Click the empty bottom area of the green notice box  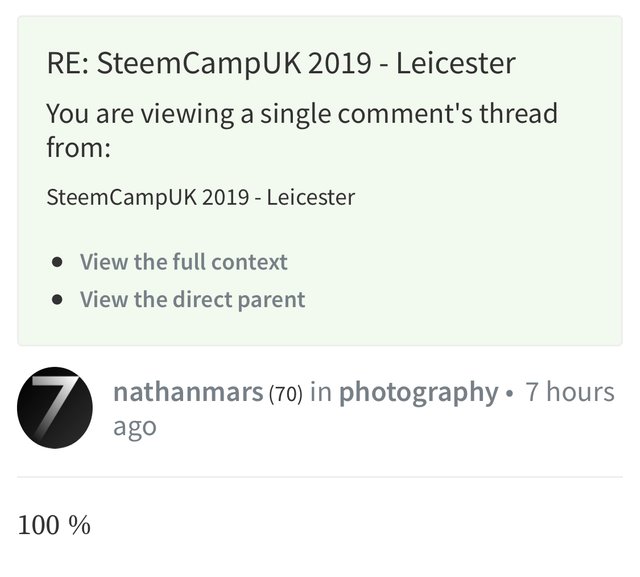click(x=320, y=330)
